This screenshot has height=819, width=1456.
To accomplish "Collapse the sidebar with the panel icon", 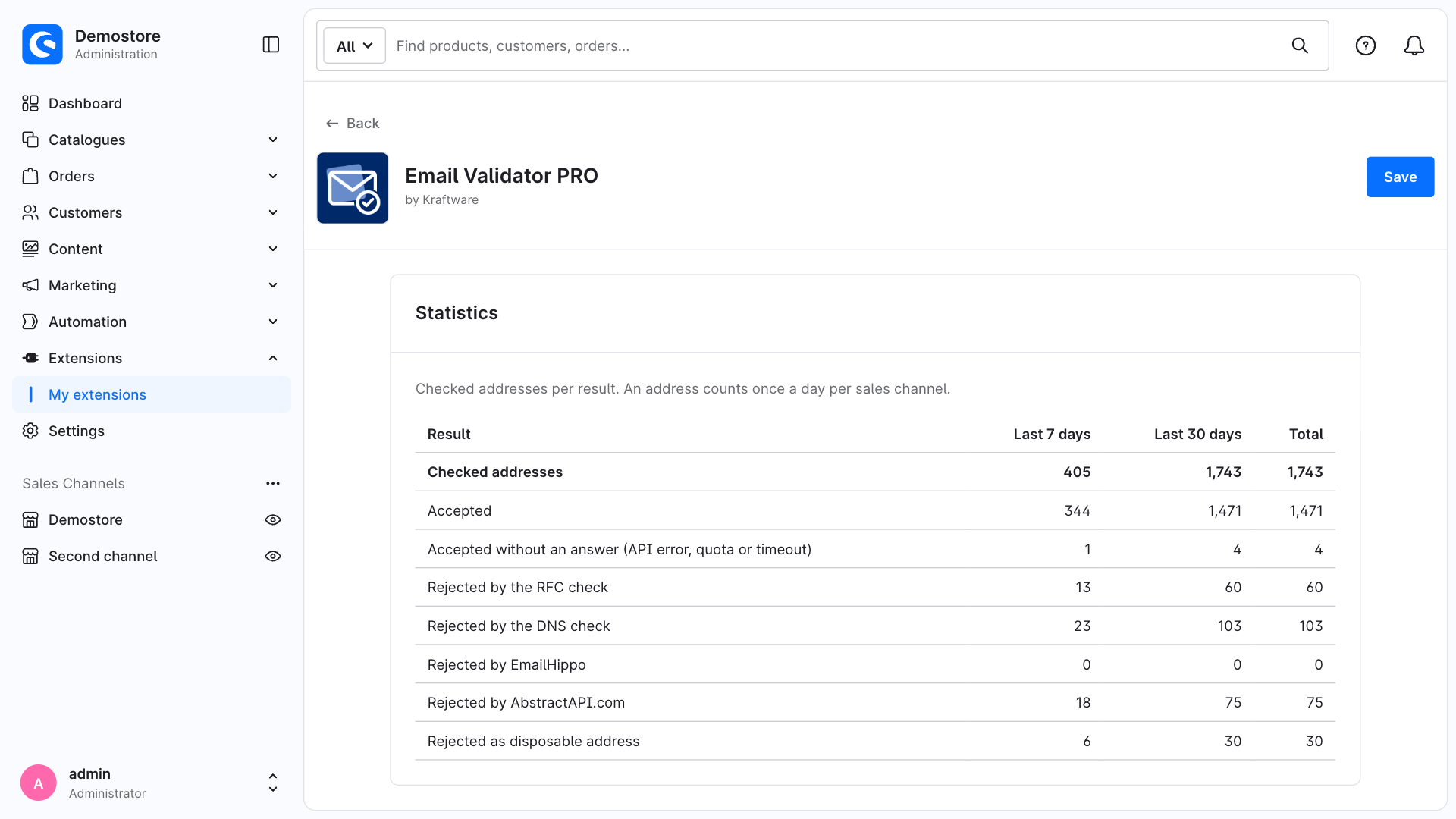I will pos(271,45).
